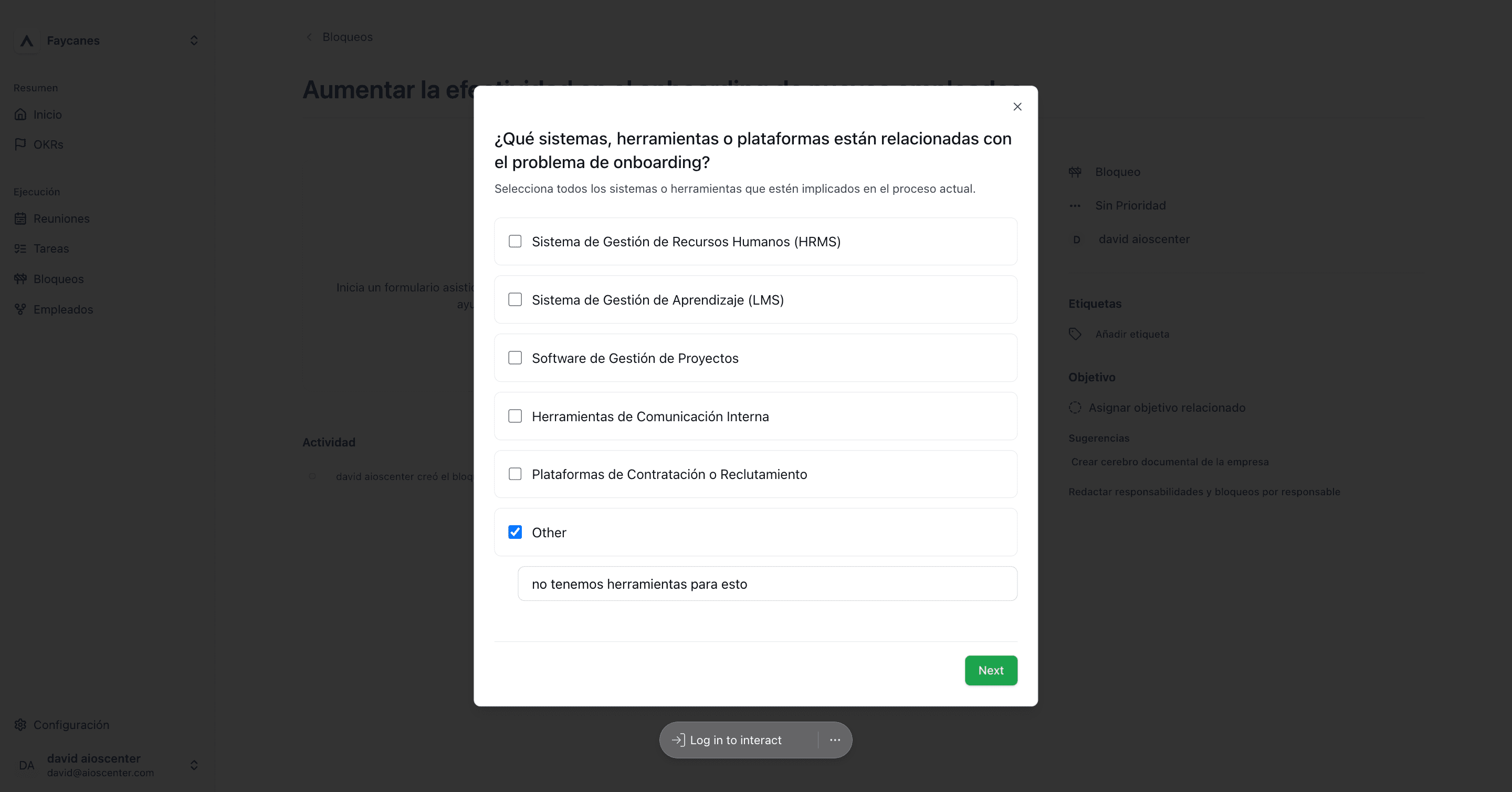The image size is (1512, 792).
Task: Click the Objetivo heading
Action: pyautogui.click(x=1092, y=377)
